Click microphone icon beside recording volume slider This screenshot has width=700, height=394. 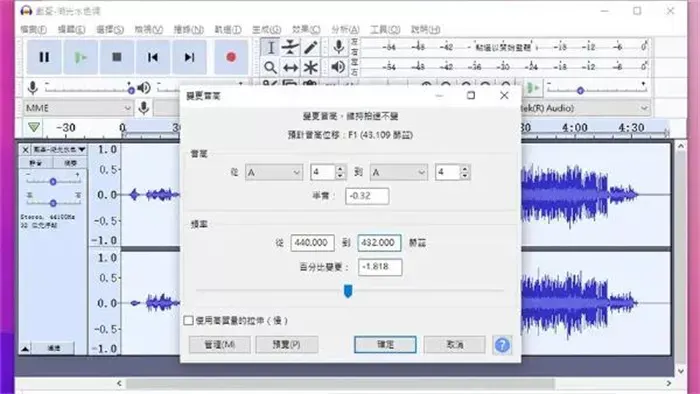tap(33, 88)
